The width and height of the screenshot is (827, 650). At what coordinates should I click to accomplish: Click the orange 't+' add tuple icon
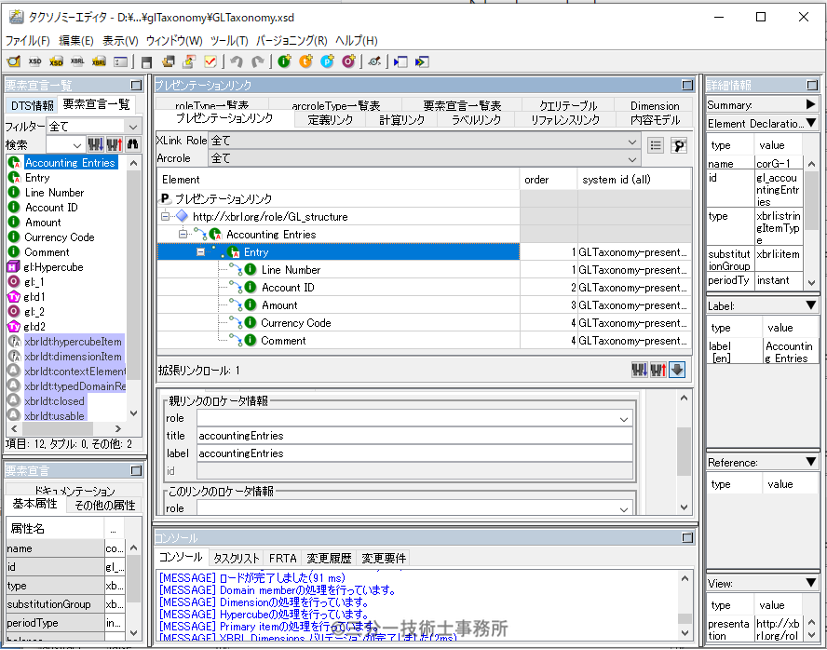[x=306, y=62]
